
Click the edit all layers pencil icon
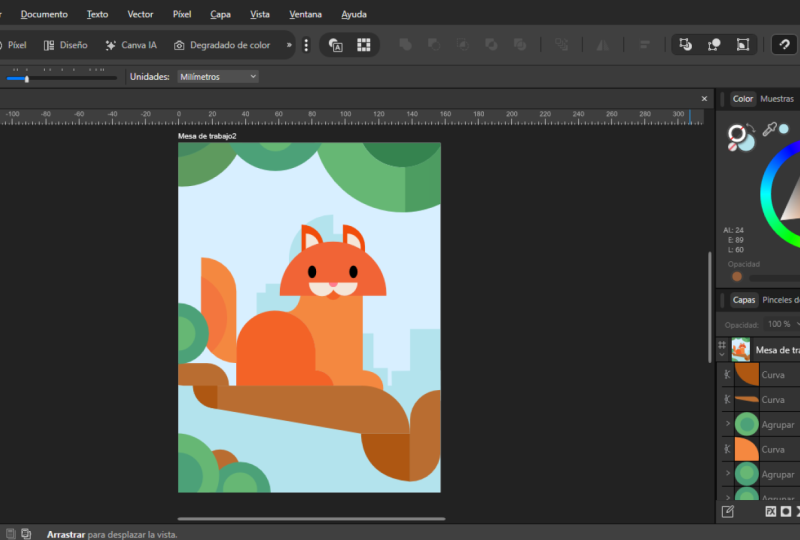tap(728, 511)
